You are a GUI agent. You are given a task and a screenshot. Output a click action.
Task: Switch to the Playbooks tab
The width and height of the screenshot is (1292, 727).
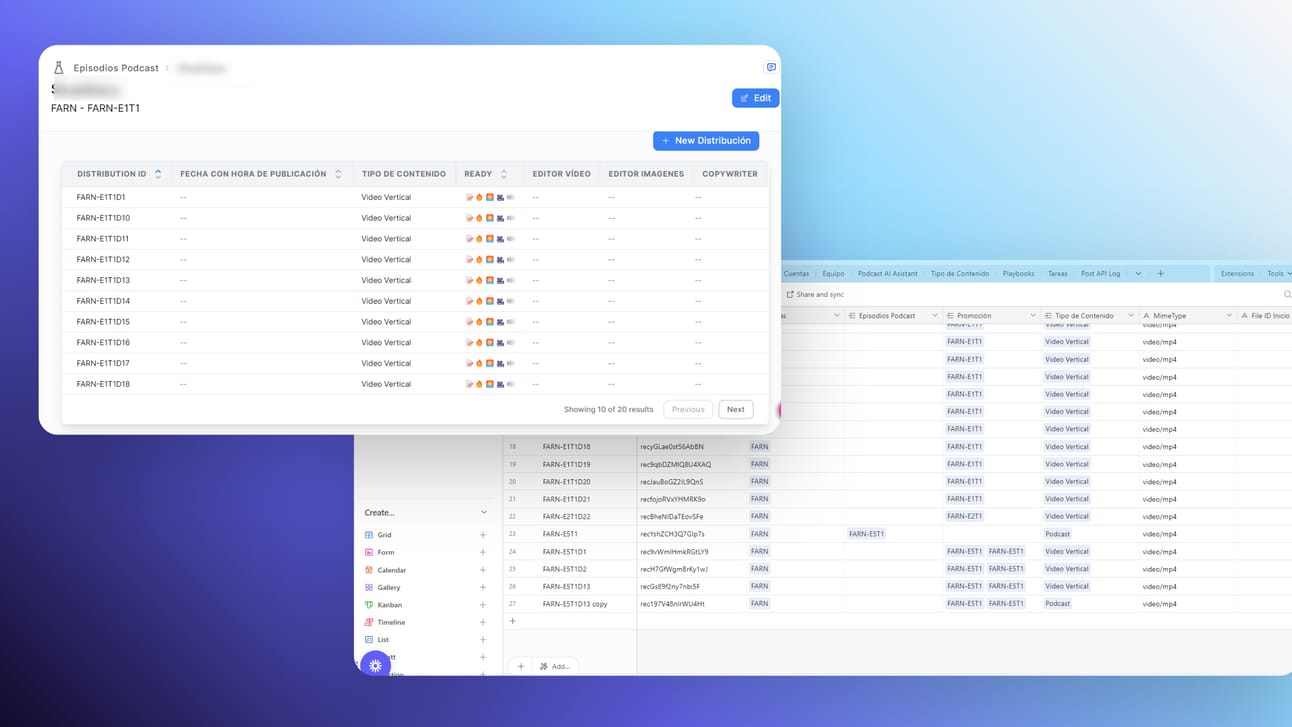coord(1018,273)
